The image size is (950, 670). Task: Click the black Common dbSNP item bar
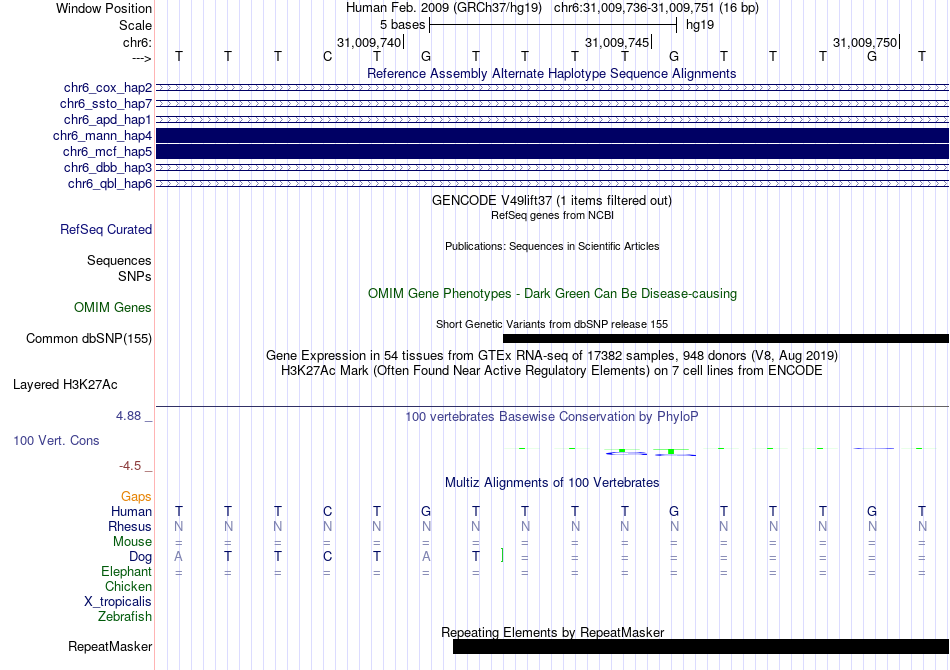tap(726, 339)
